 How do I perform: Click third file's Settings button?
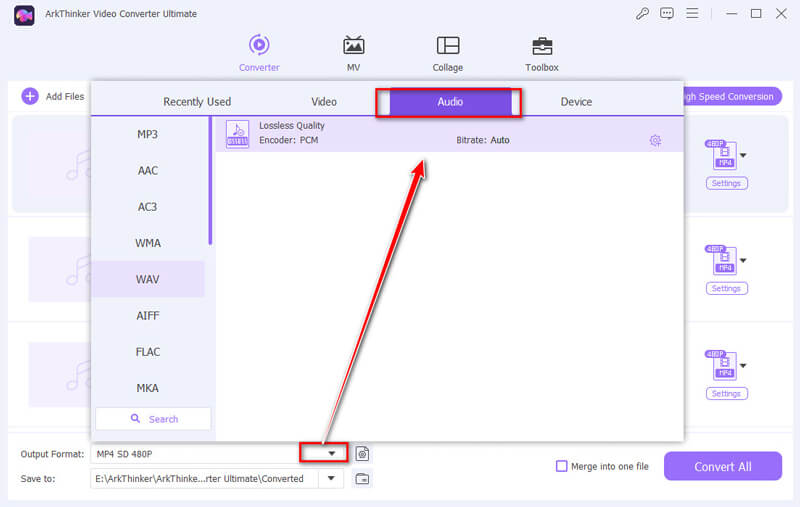click(x=727, y=393)
